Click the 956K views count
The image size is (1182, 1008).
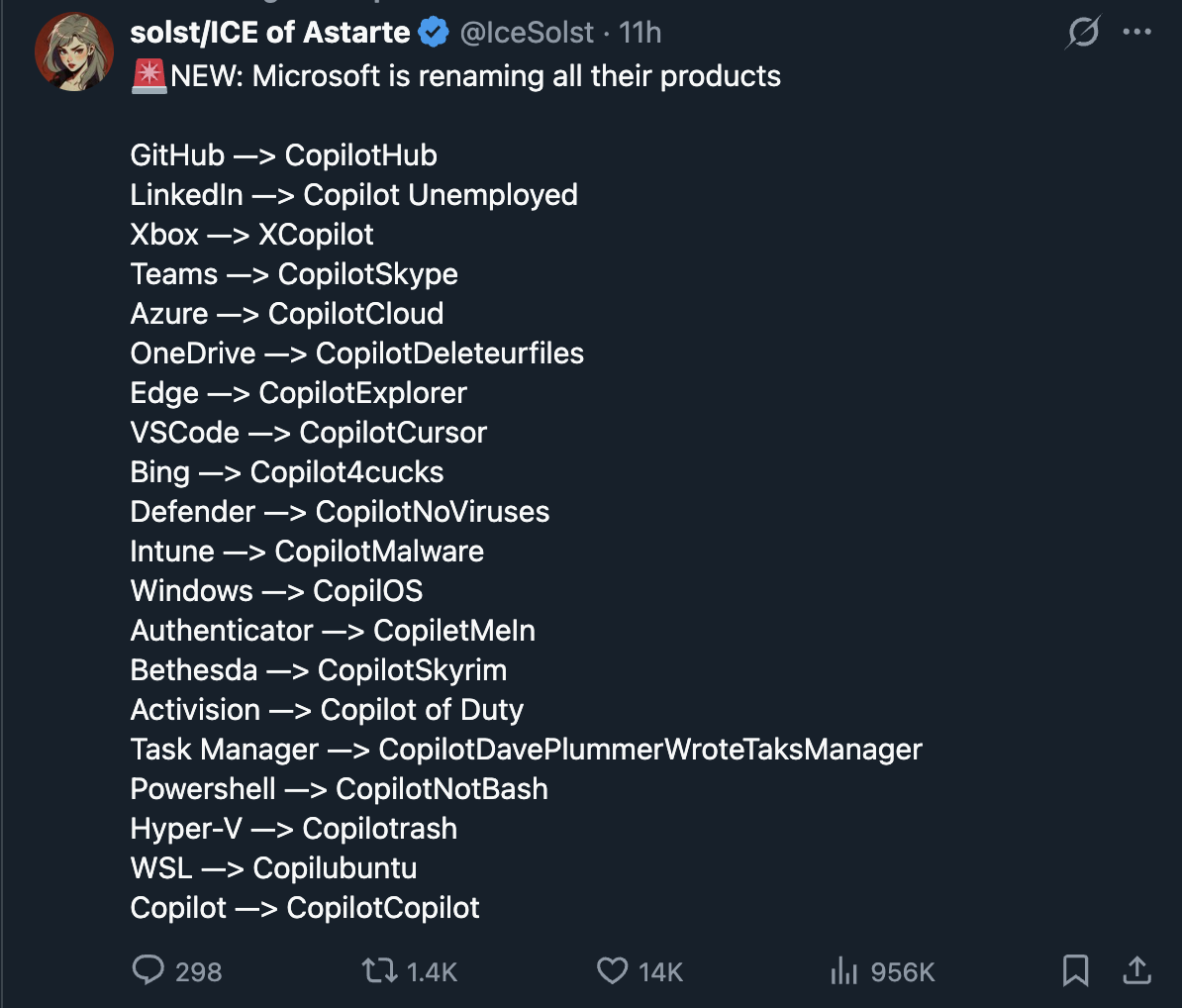[x=902, y=972]
